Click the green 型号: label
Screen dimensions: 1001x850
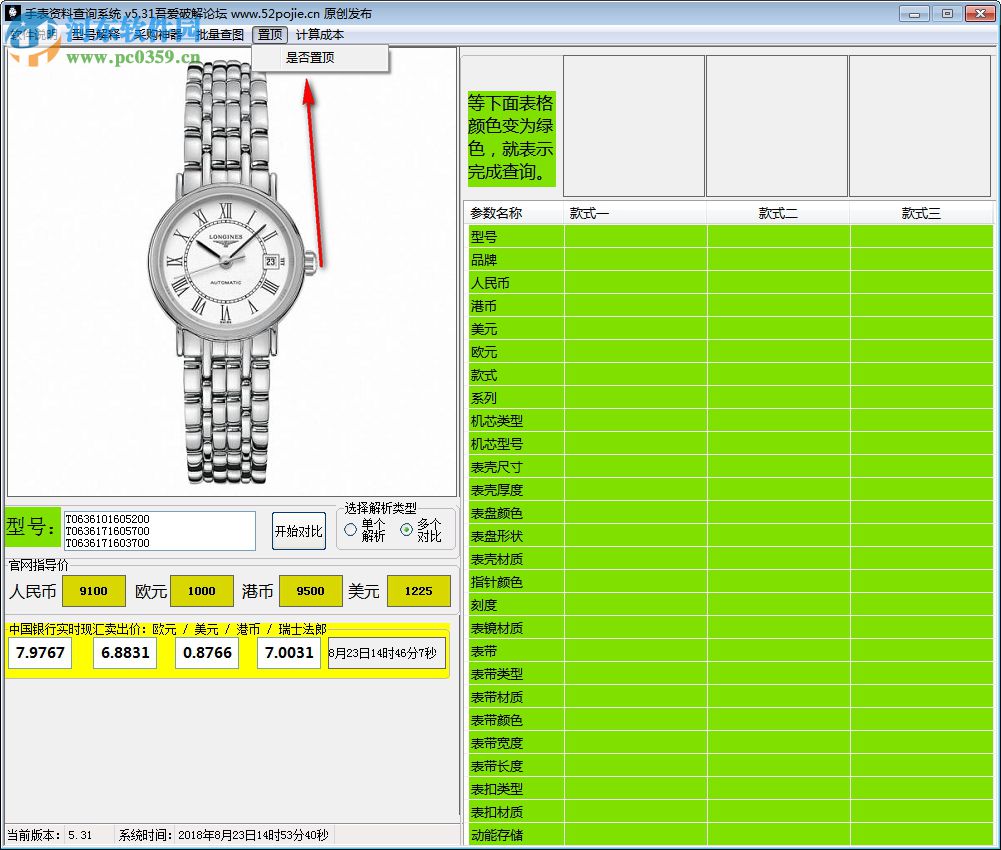(x=32, y=527)
